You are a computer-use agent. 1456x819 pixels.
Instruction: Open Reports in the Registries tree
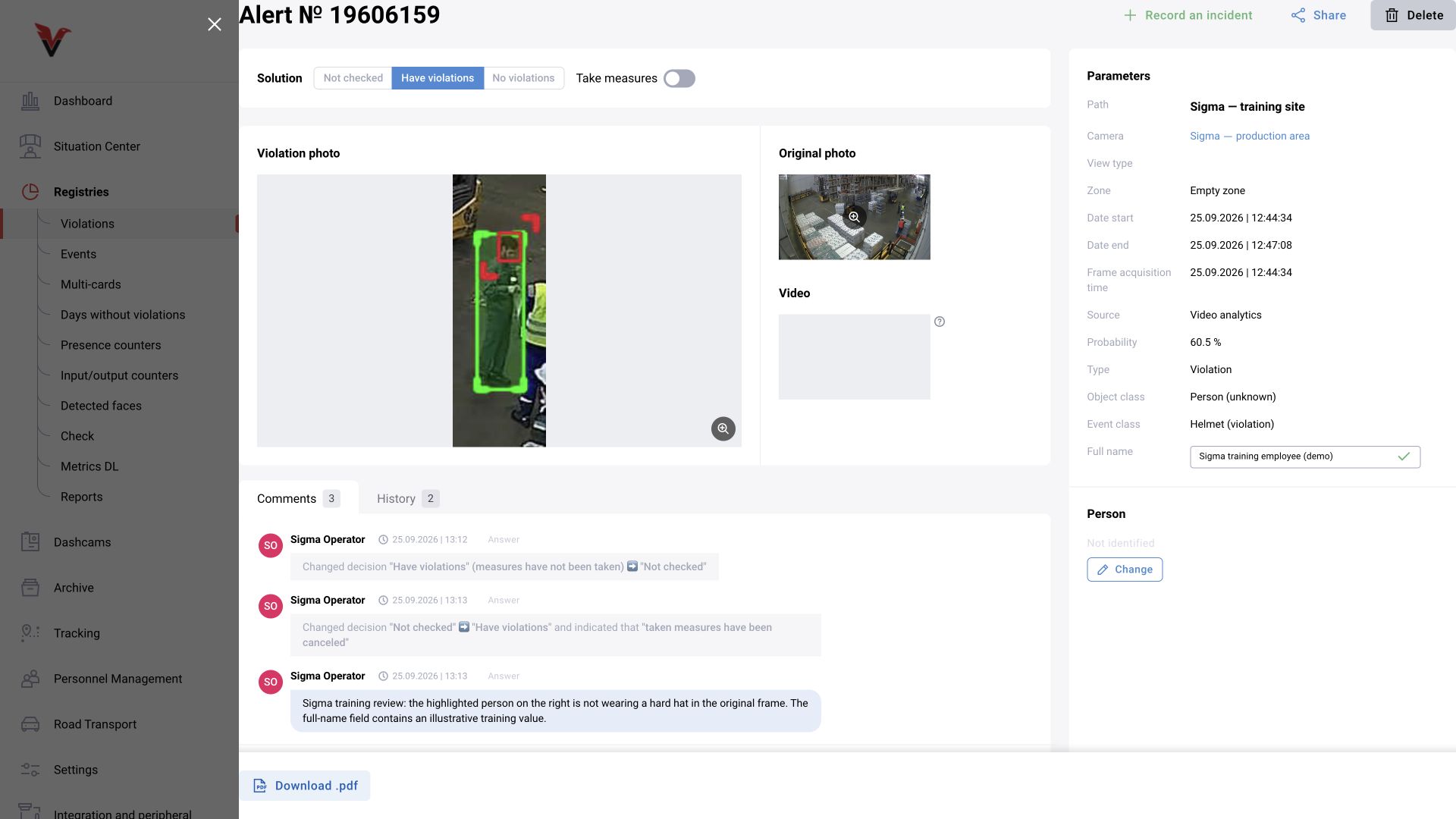coord(81,497)
